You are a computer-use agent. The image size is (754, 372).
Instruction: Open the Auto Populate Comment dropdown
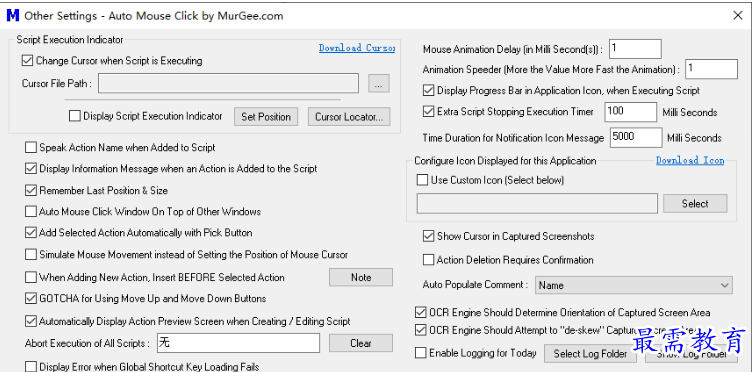pos(634,285)
